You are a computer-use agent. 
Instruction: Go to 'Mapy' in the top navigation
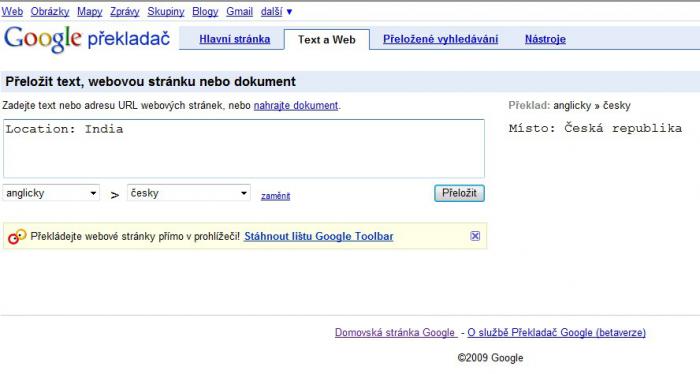tap(90, 12)
